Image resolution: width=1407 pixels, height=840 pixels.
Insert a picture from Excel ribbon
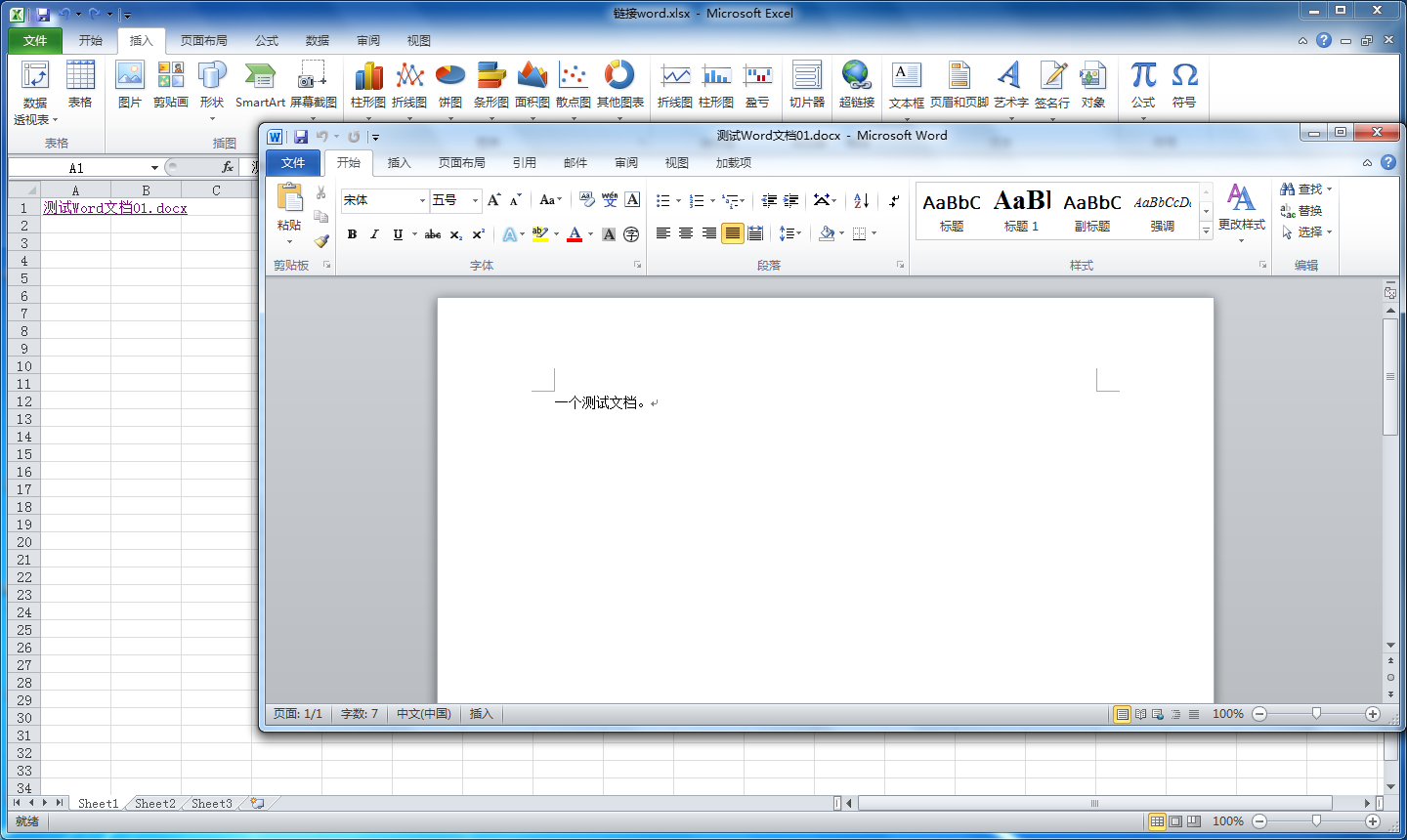(129, 85)
